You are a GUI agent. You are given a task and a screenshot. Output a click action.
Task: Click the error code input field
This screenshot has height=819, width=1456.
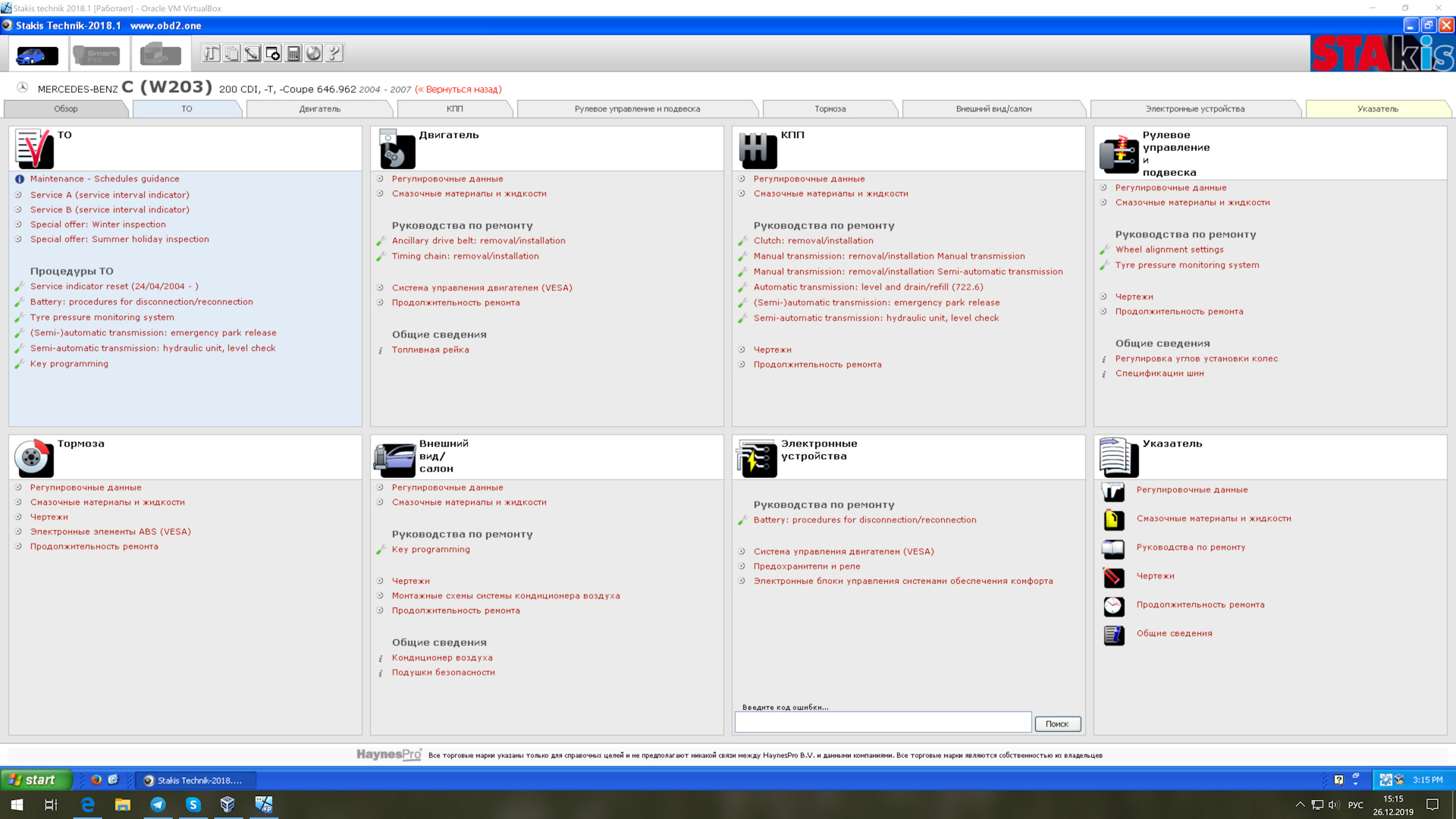883,723
